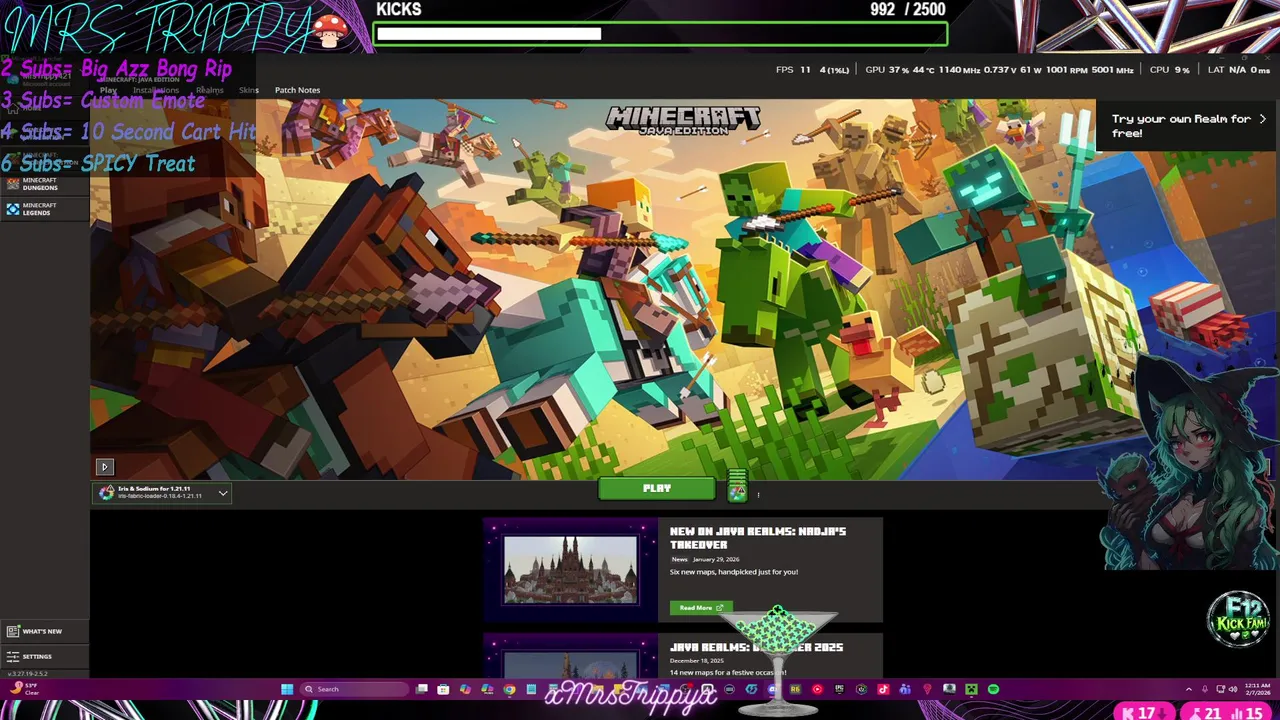Open the Nadja's Takeover castle thumbnail
Screen dimensions: 1280x720
(x=570, y=570)
